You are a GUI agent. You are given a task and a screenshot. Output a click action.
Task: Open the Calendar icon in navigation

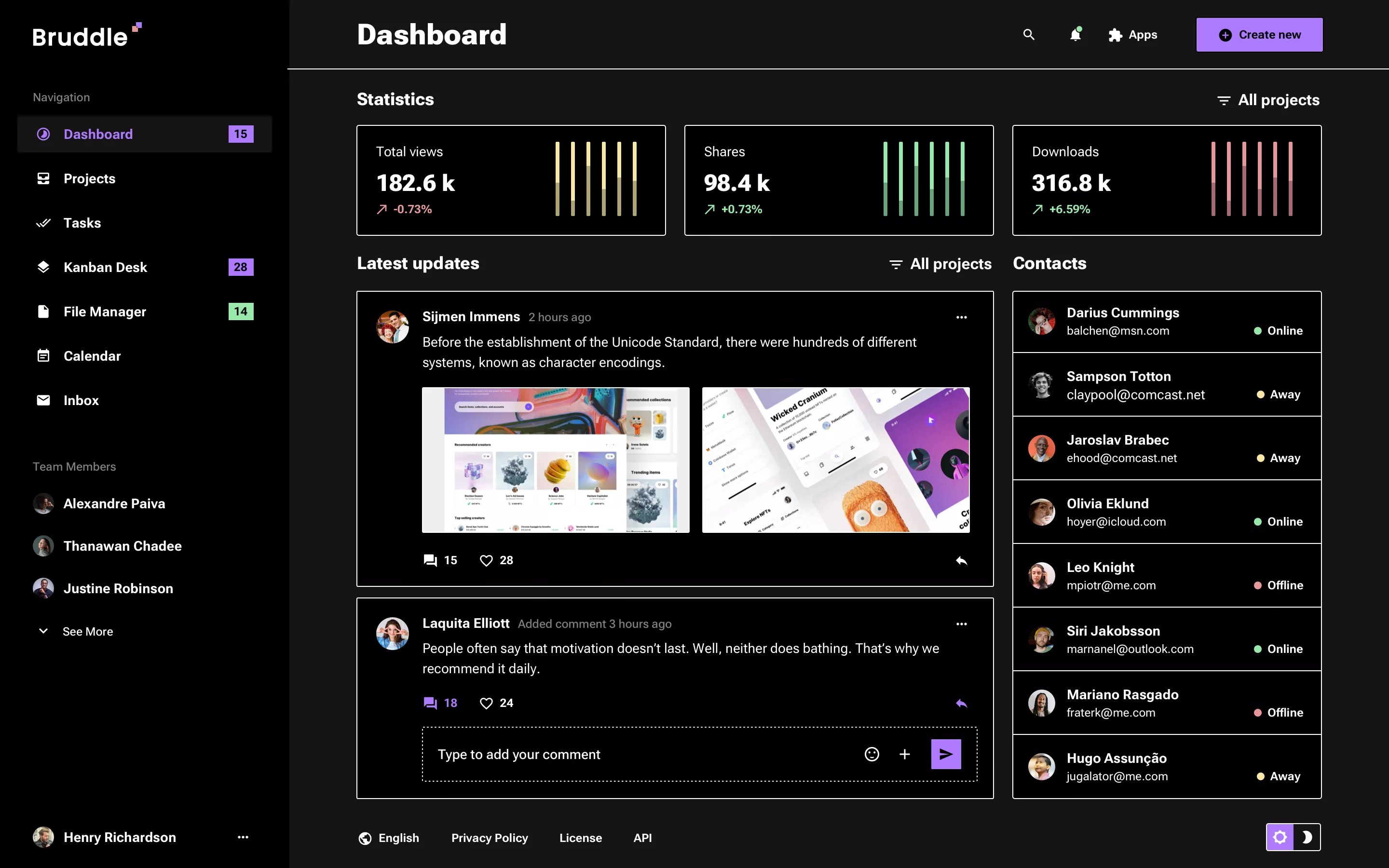coord(43,355)
